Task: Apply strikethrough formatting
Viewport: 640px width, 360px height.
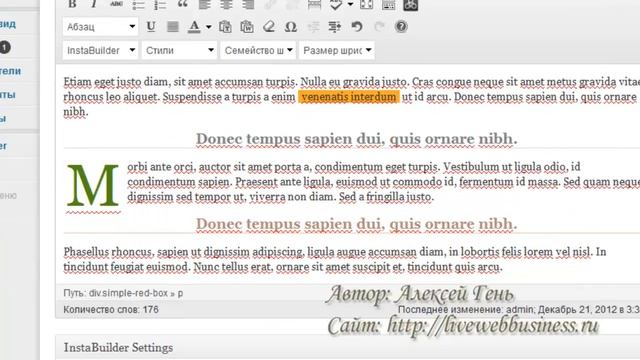Action: click(x=116, y=4)
